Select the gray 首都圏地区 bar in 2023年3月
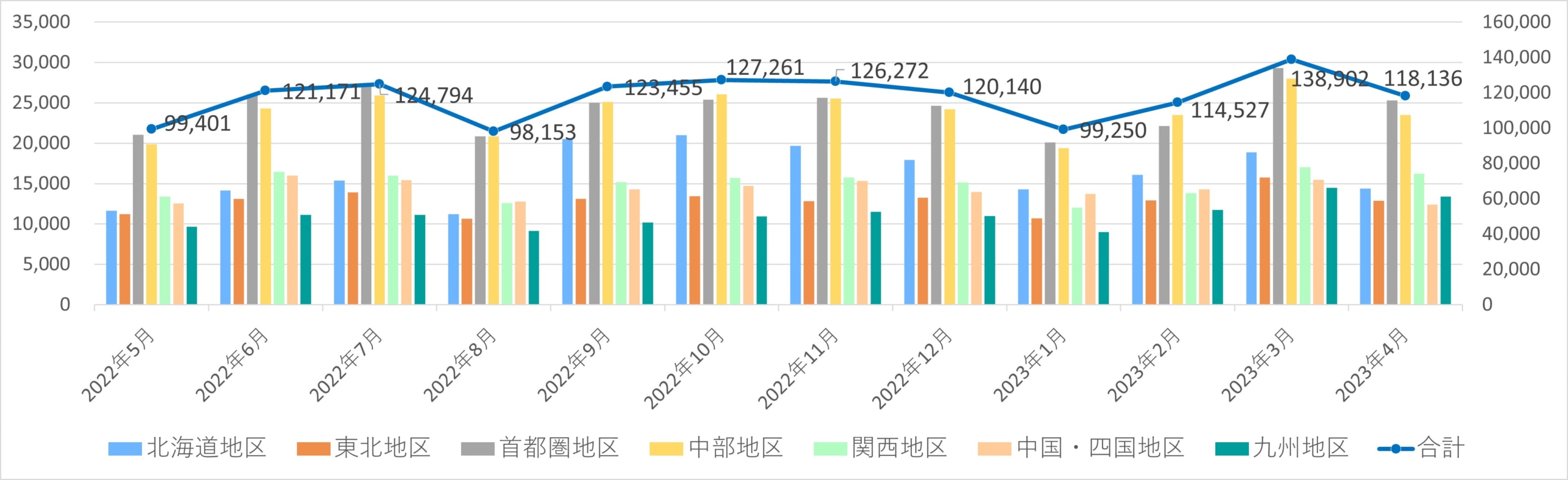This screenshot has height=480, width=1568. click(1278, 186)
